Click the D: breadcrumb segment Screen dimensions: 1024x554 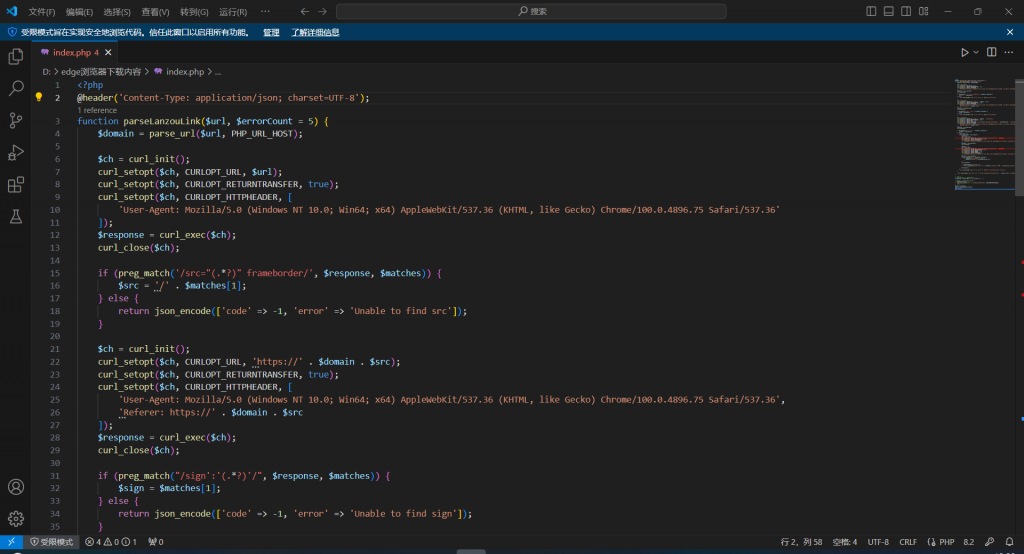[x=46, y=72]
